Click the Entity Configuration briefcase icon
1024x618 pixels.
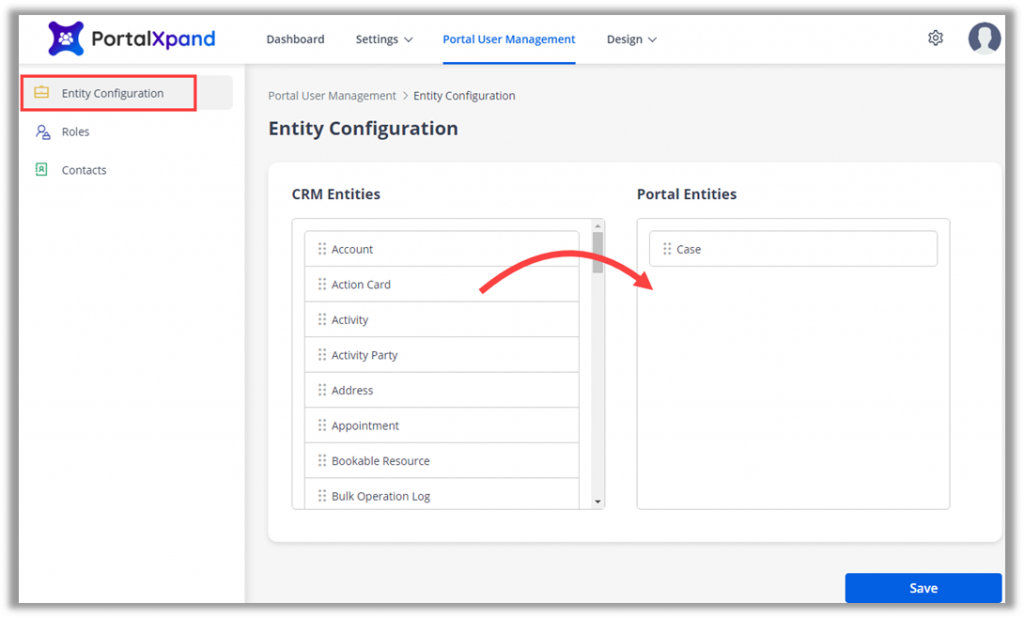[x=42, y=93]
